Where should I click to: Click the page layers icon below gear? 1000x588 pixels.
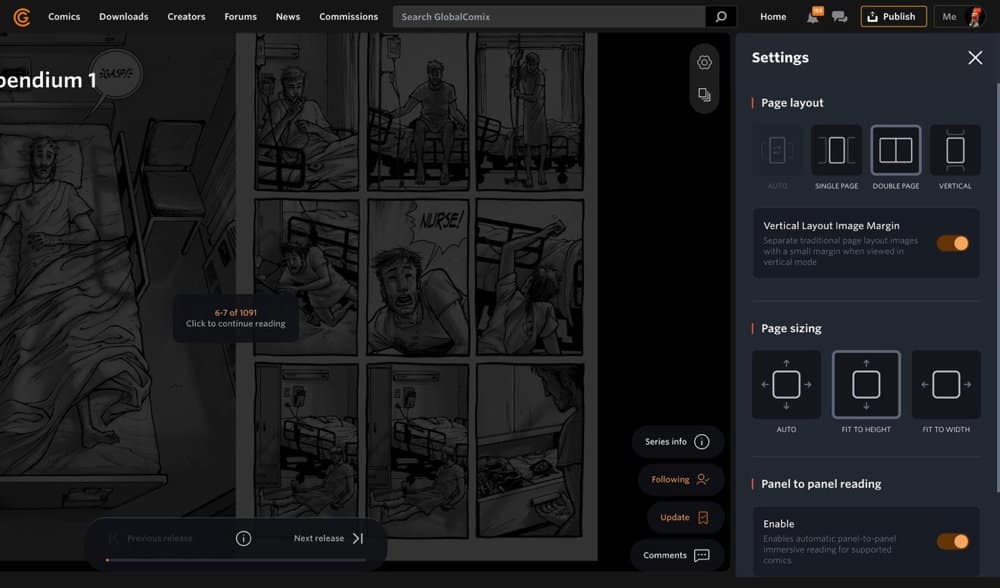tap(704, 95)
